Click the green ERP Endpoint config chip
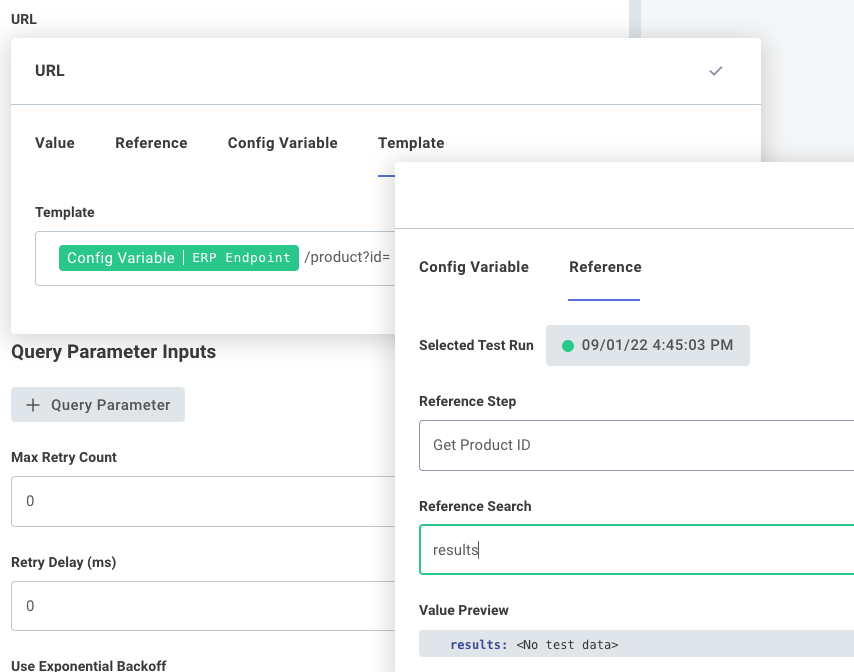Screen dimensions: 854x672 click(179, 258)
